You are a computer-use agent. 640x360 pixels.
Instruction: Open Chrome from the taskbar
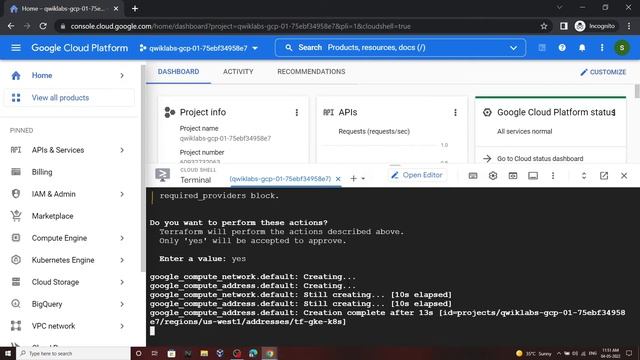tap(269, 353)
